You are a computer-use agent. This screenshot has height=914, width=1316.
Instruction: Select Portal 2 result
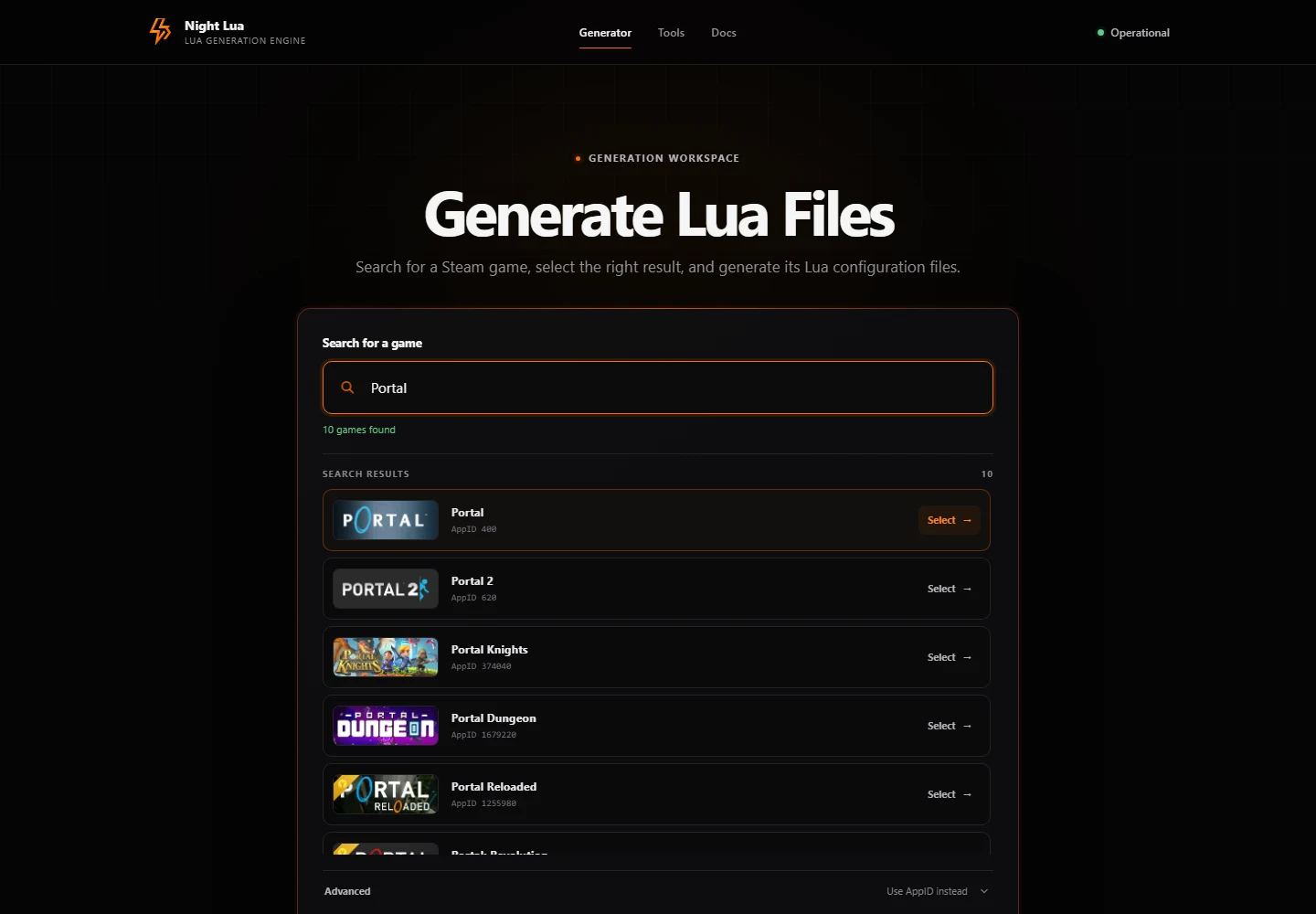coord(950,589)
